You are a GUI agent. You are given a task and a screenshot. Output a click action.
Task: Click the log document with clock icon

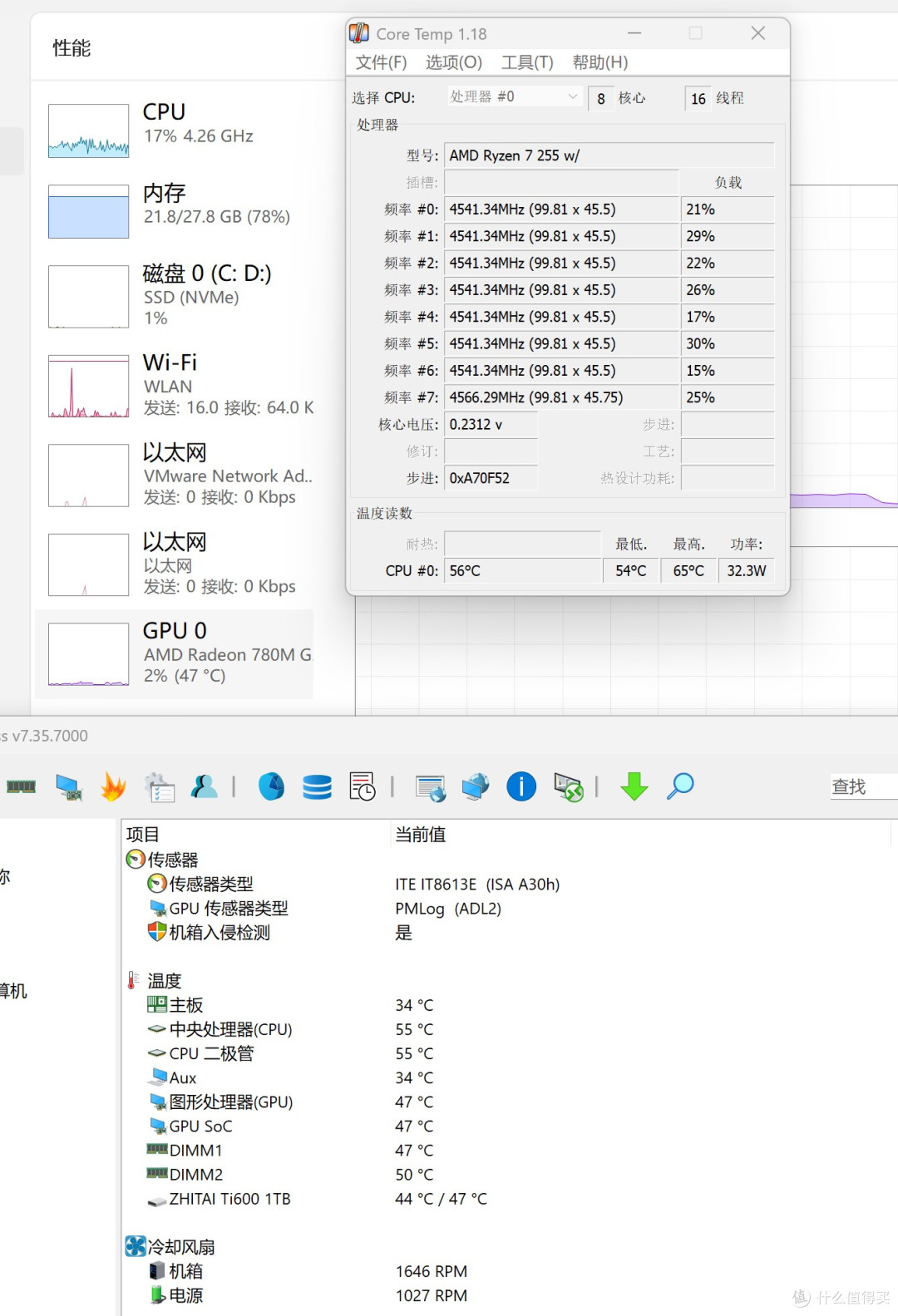tap(363, 786)
